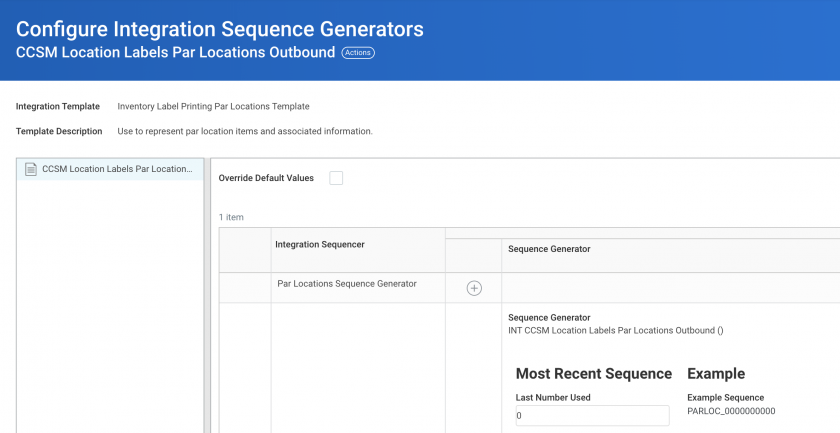Click the Last Number Used input field
The width and height of the screenshot is (840, 433).
pos(592,415)
